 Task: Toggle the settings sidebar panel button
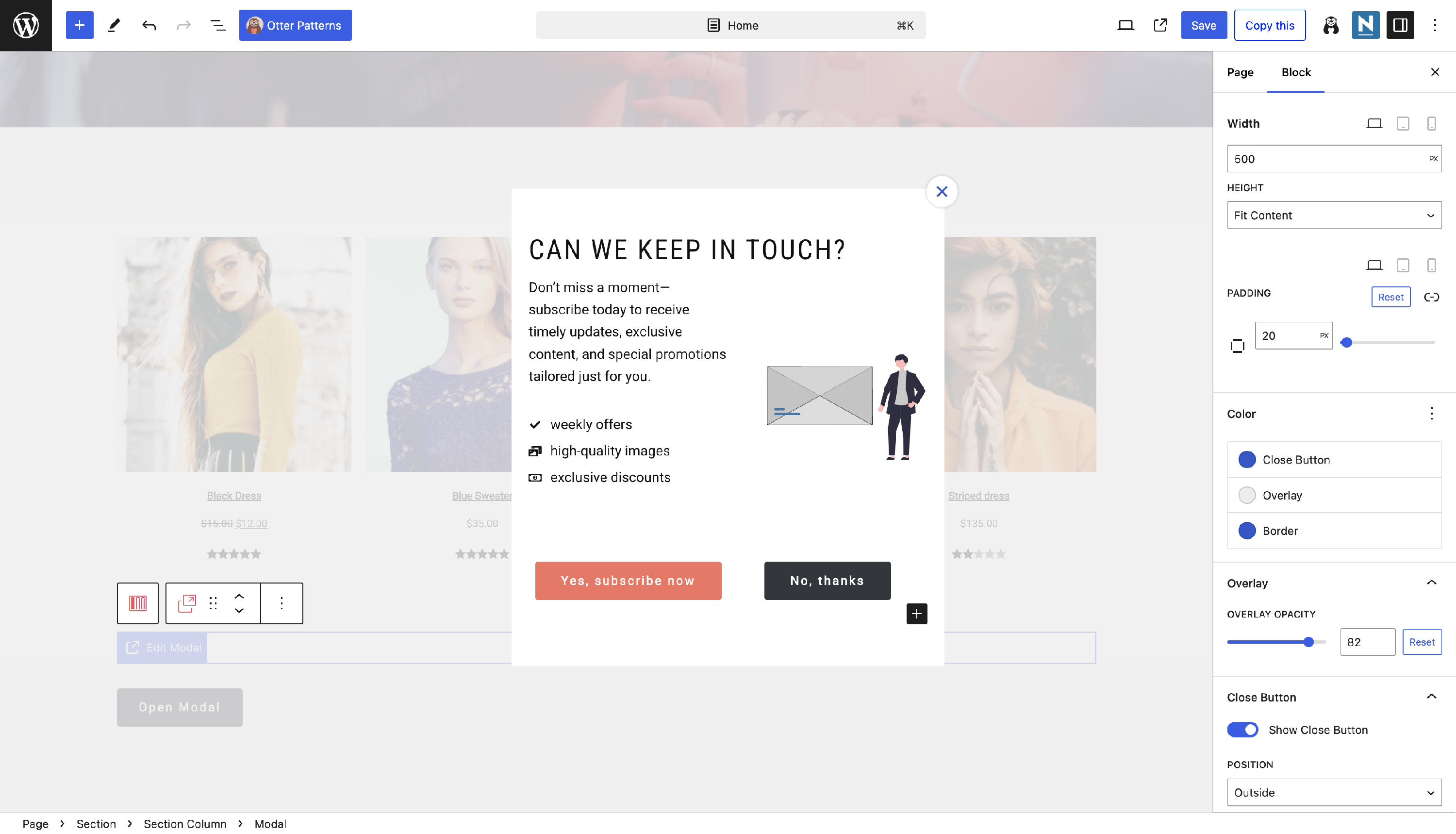1400,25
